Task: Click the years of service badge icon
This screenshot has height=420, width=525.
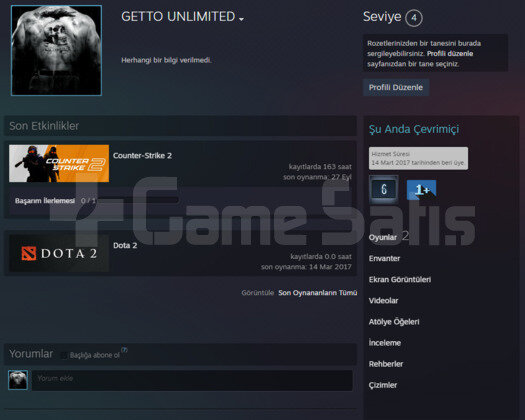Action: tap(384, 189)
